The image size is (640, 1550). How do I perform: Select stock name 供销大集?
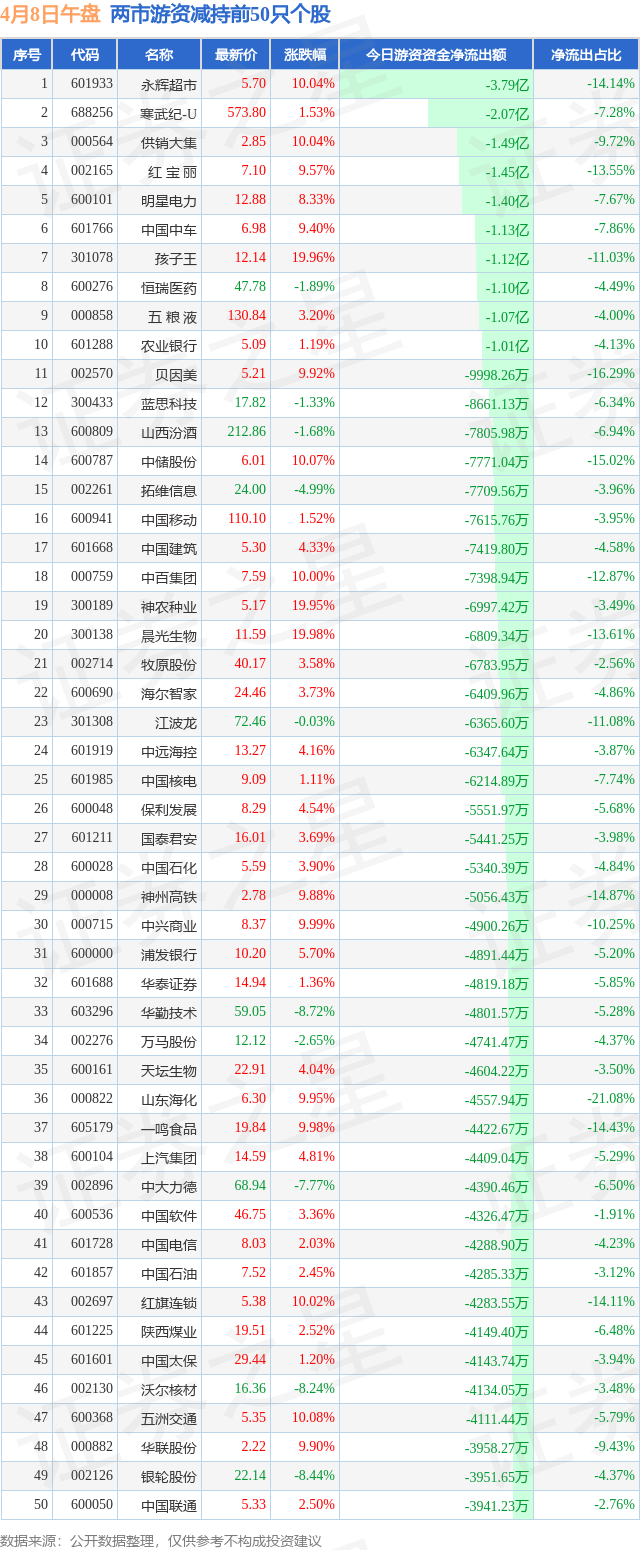click(170, 143)
